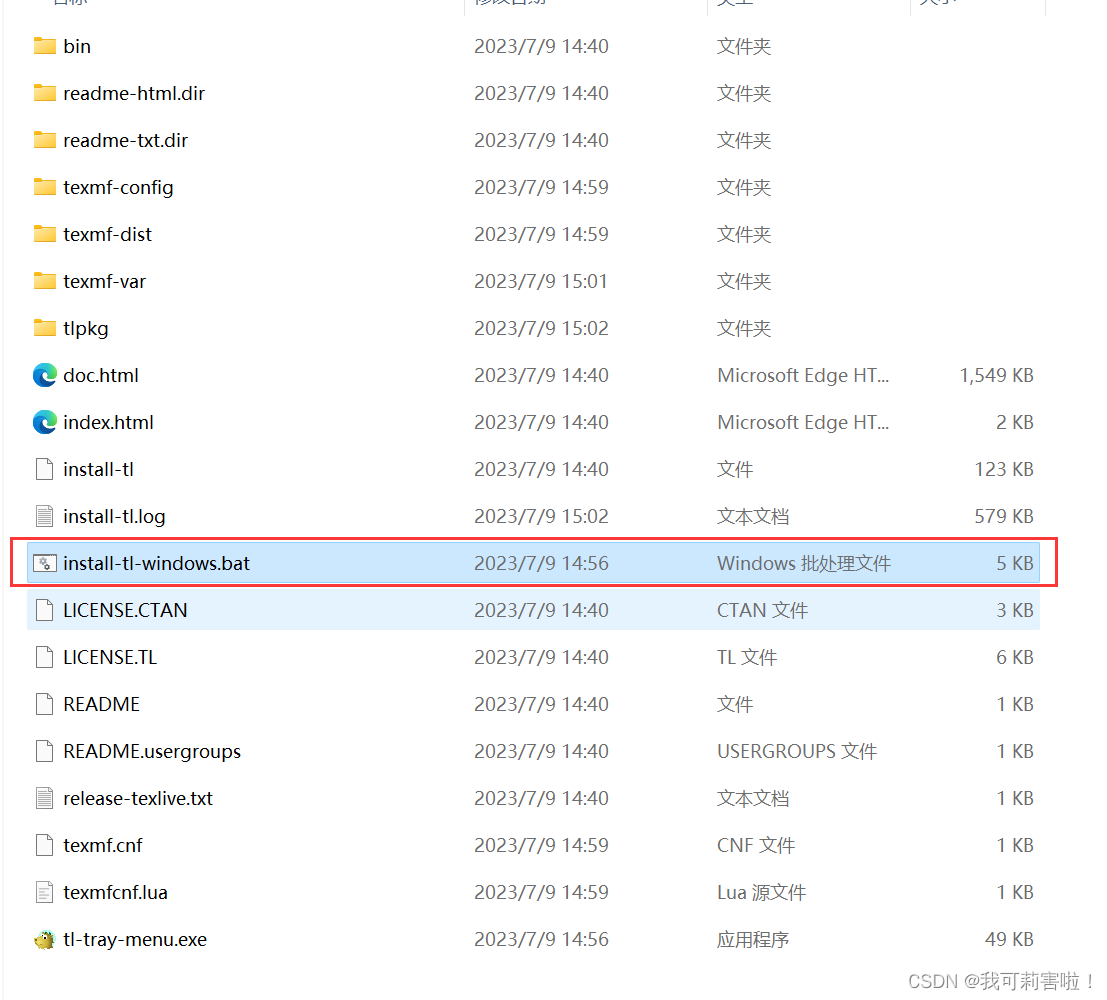Click the bin folder icon

tap(44, 47)
